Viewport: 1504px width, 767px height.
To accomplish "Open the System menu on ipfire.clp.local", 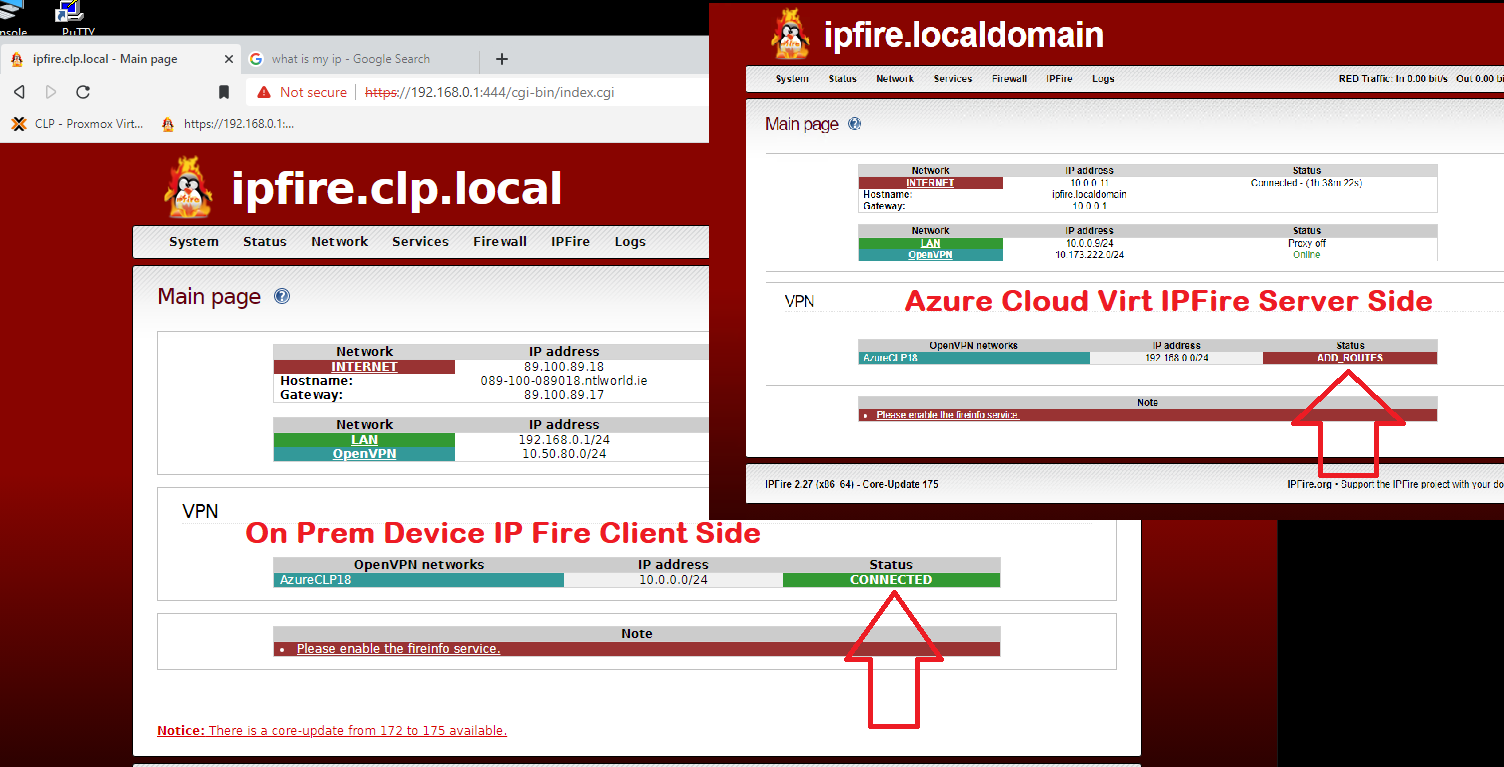I will [194, 241].
